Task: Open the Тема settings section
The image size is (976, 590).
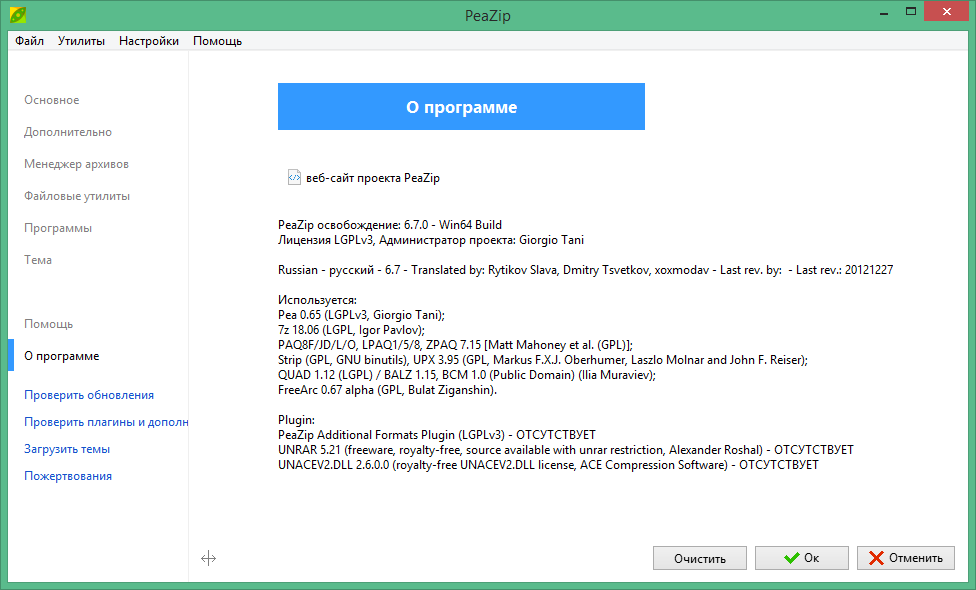Action: pyautogui.click(x=38, y=260)
